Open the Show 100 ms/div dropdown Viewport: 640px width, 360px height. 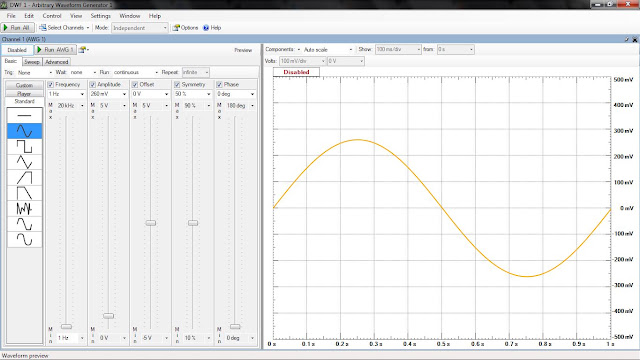point(398,49)
